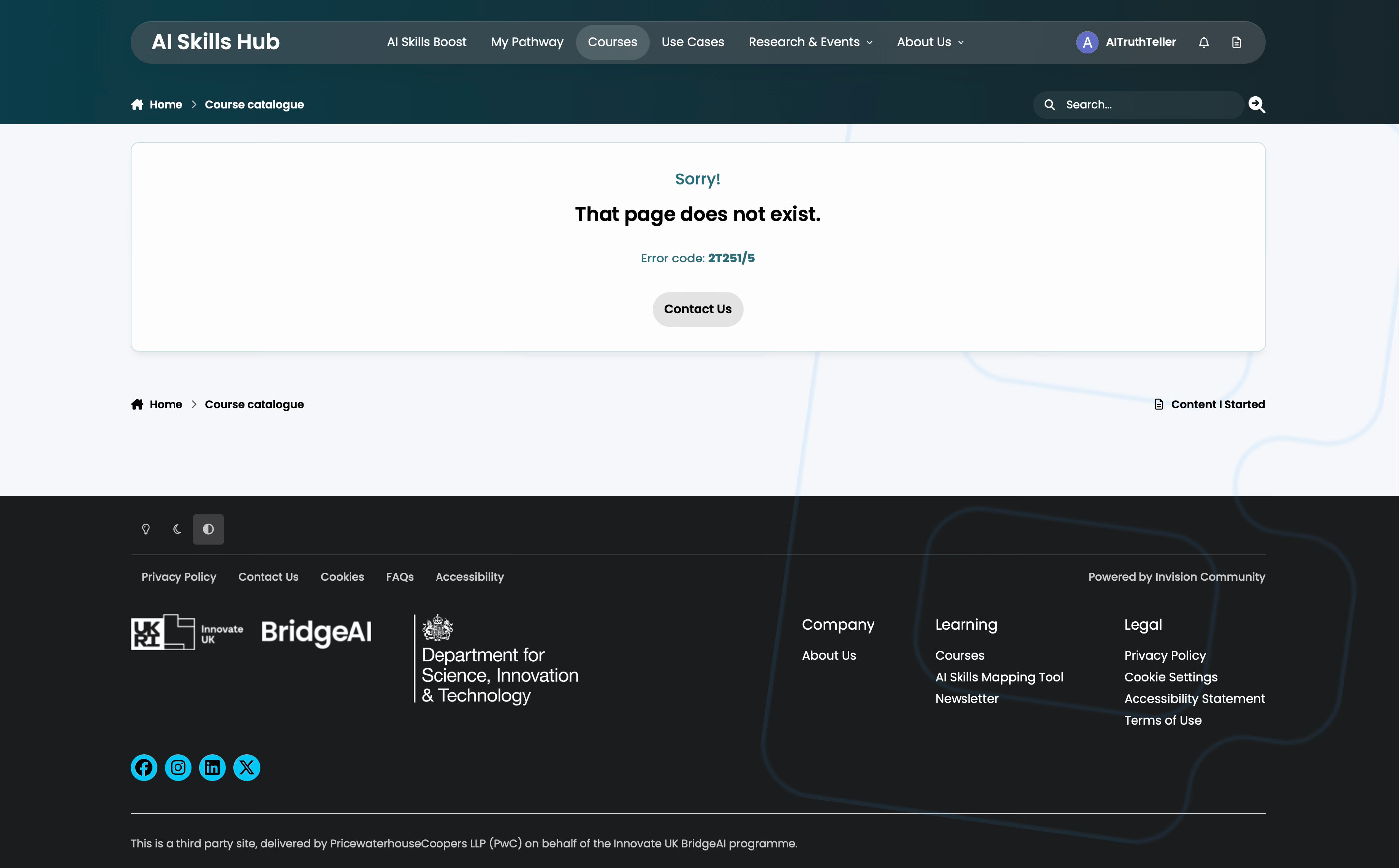1399x868 pixels.
Task: Enable dark mode moon toggle
Action: click(177, 529)
